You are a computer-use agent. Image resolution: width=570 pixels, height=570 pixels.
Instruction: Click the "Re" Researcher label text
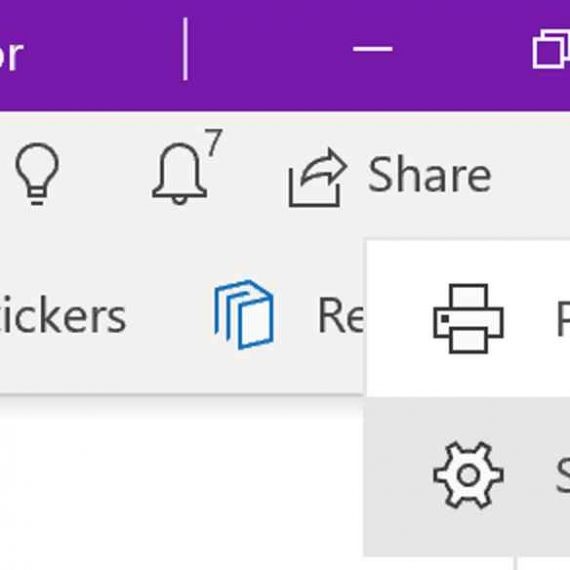tap(341, 315)
